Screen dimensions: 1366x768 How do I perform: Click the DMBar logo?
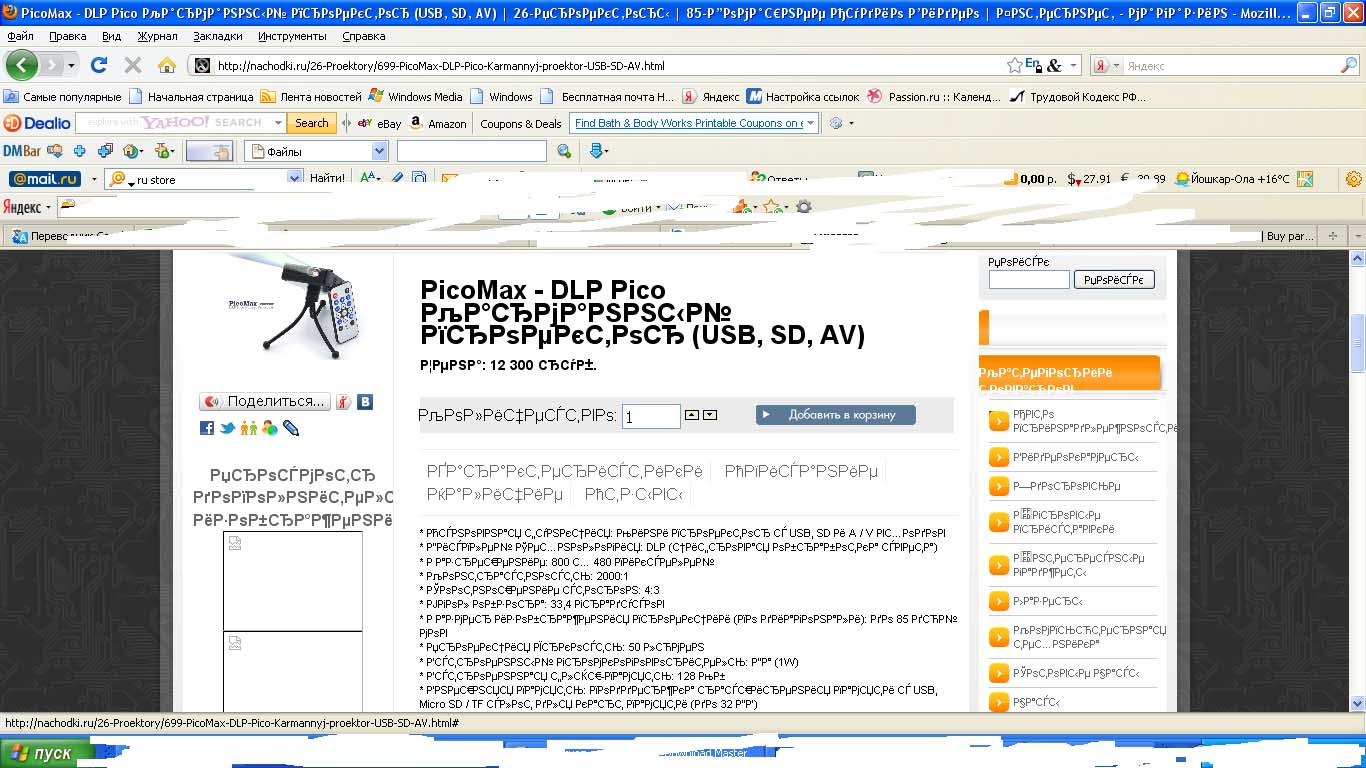[x=21, y=151]
